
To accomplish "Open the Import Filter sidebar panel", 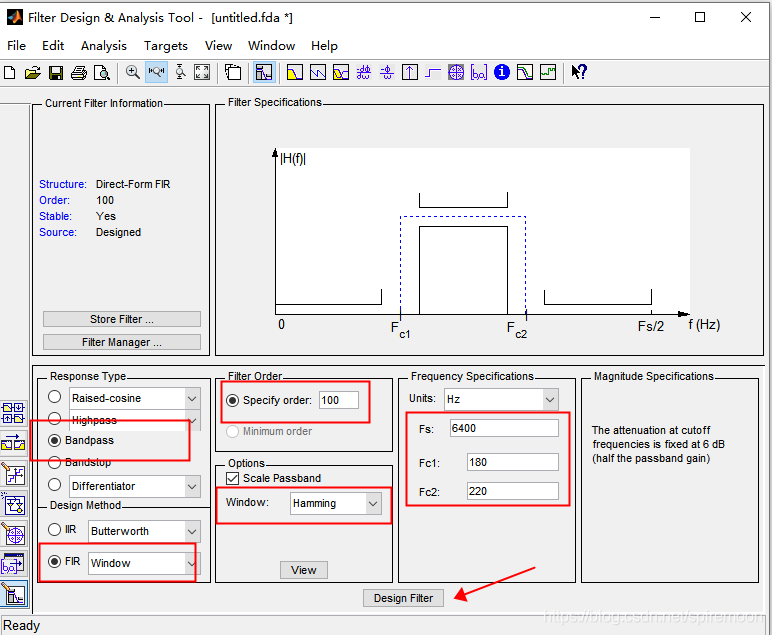I will pyautogui.click(x=14, y=565).
